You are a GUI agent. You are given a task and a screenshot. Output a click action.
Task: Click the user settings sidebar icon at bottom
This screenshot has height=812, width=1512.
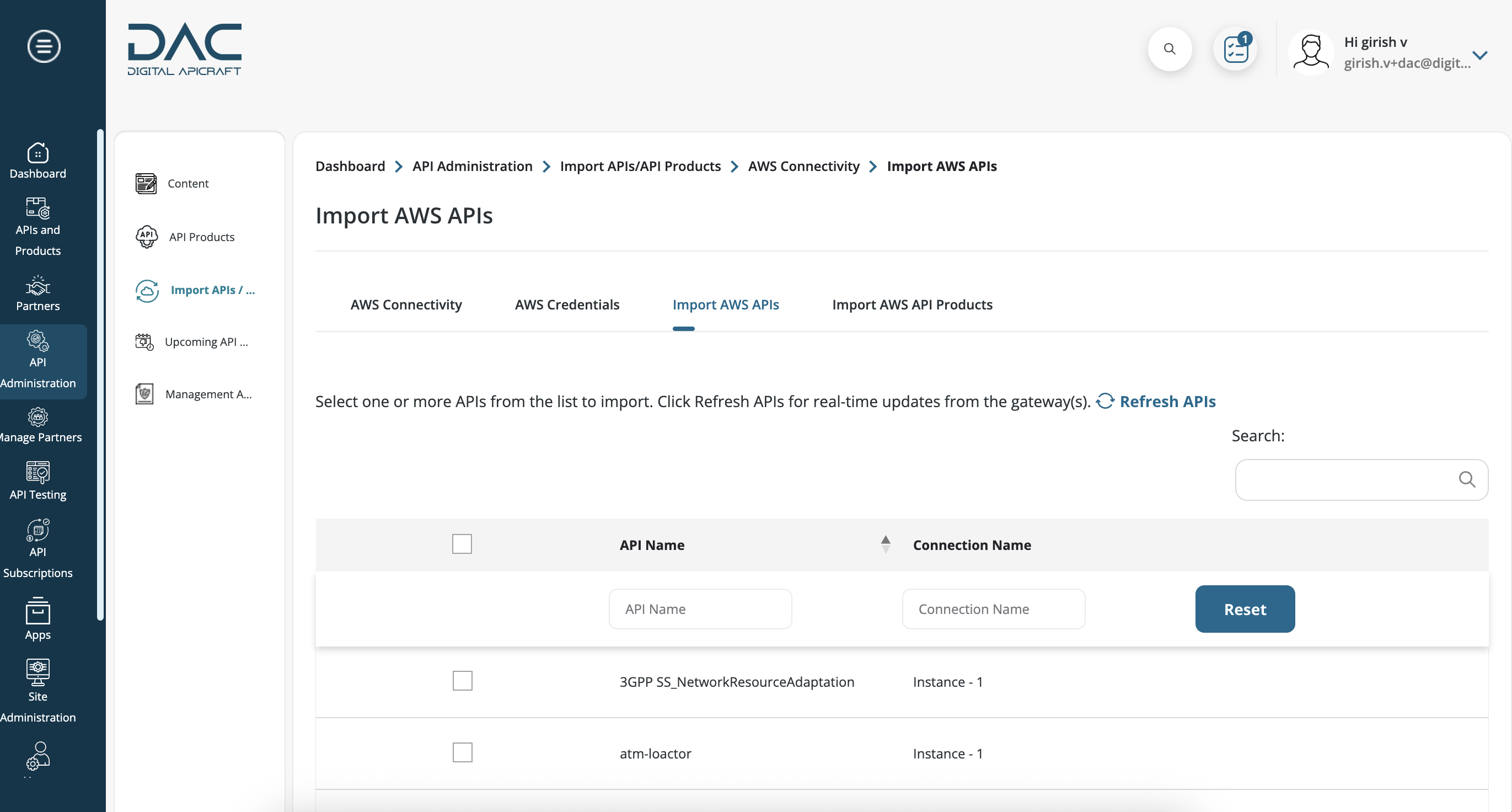tap(37, 756)
